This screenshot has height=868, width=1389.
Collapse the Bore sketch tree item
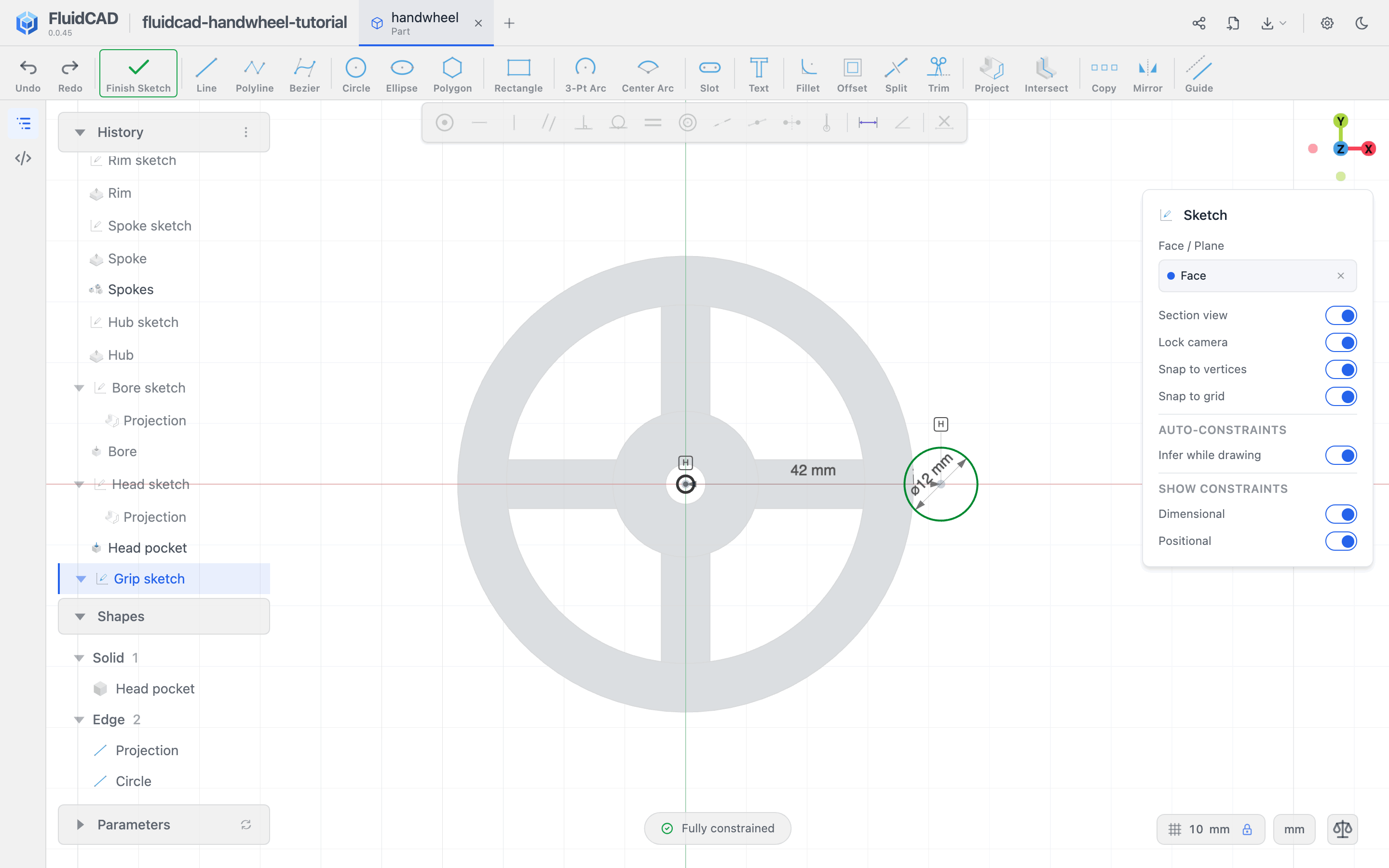point(79,388)
